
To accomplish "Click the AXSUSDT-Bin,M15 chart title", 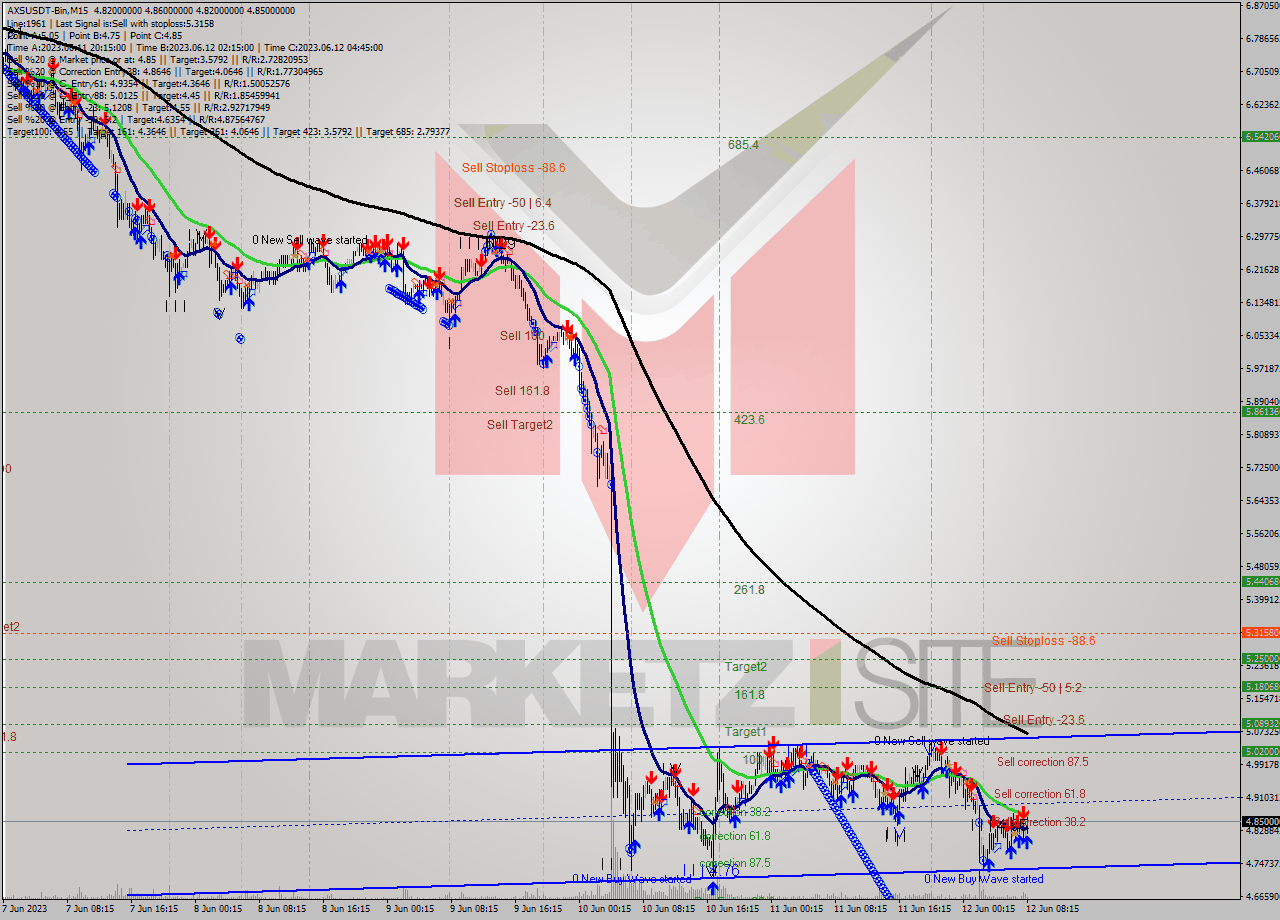I will pyautogui.click(x=48, y=10).
